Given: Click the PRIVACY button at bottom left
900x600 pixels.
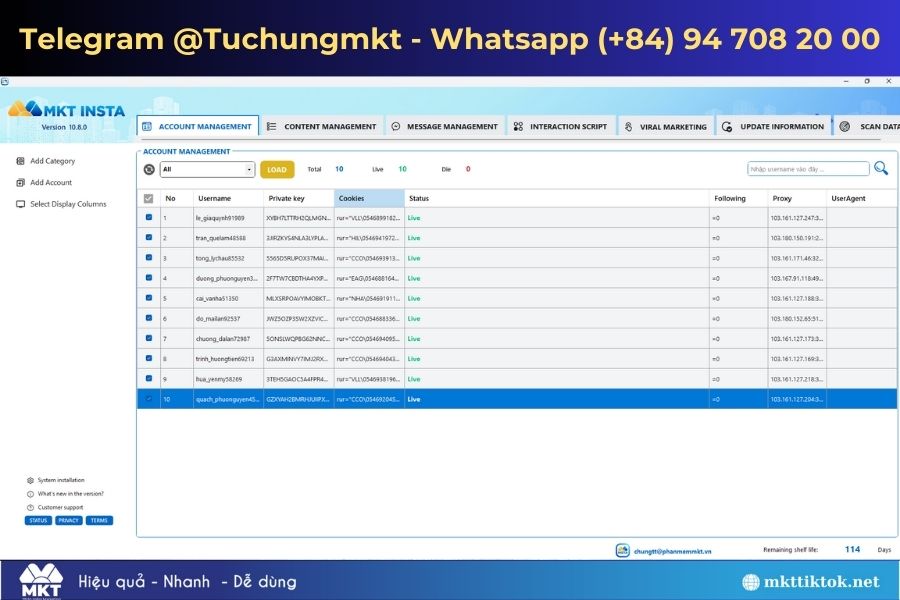Looking at the screenshot, I should coord(68,521).
